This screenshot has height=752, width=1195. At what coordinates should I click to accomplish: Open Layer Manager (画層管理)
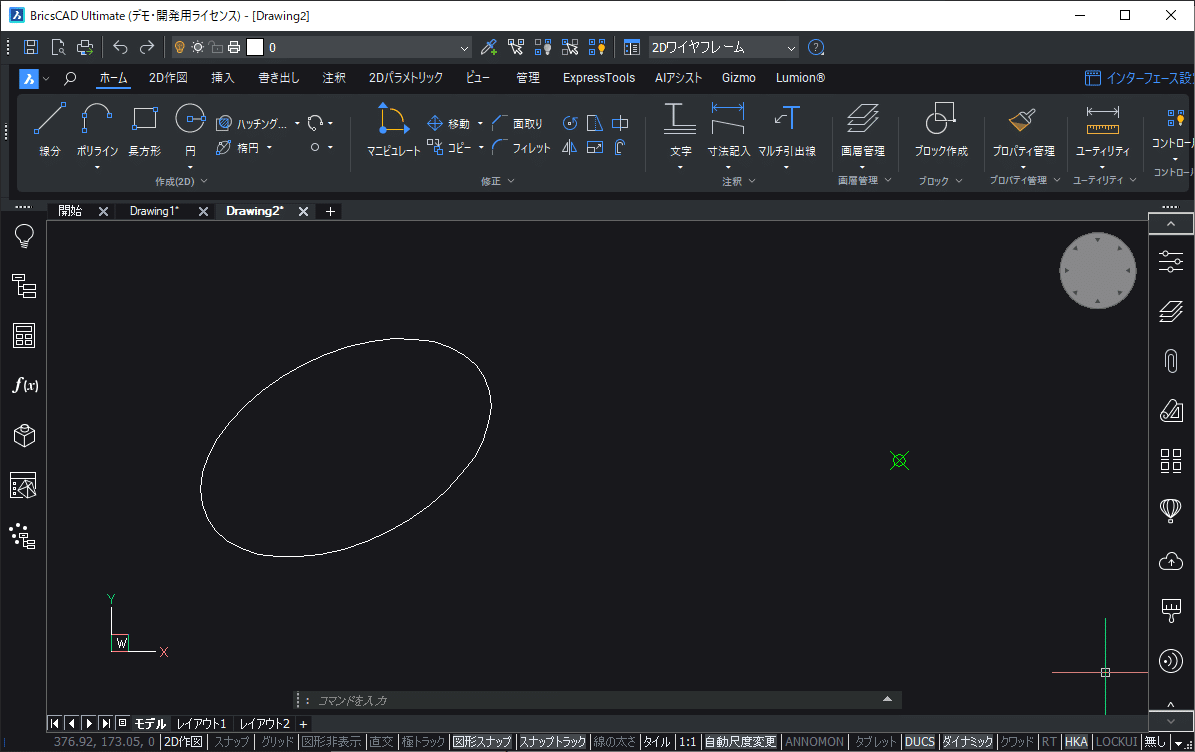click(x=863, y=129)
